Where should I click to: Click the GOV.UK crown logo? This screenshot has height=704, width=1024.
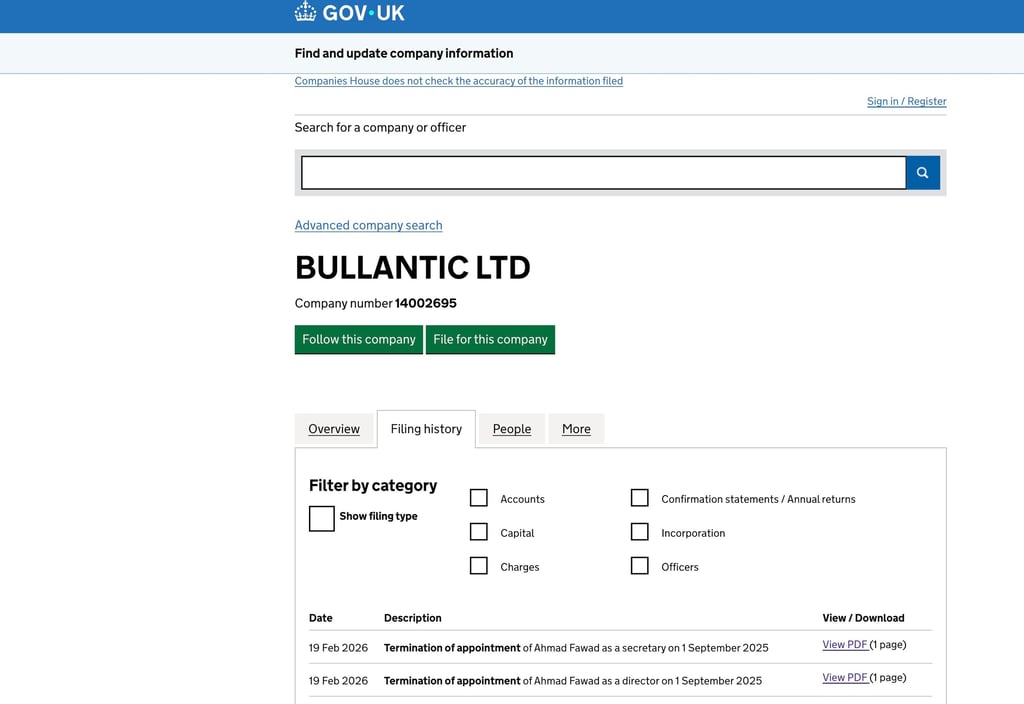[x=305, y=12]
